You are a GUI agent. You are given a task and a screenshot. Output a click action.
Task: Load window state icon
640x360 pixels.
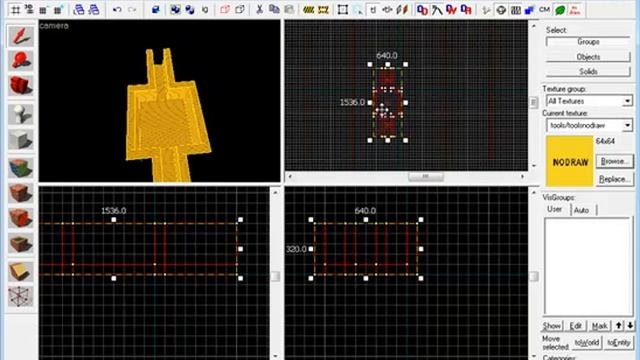point(78,9)
